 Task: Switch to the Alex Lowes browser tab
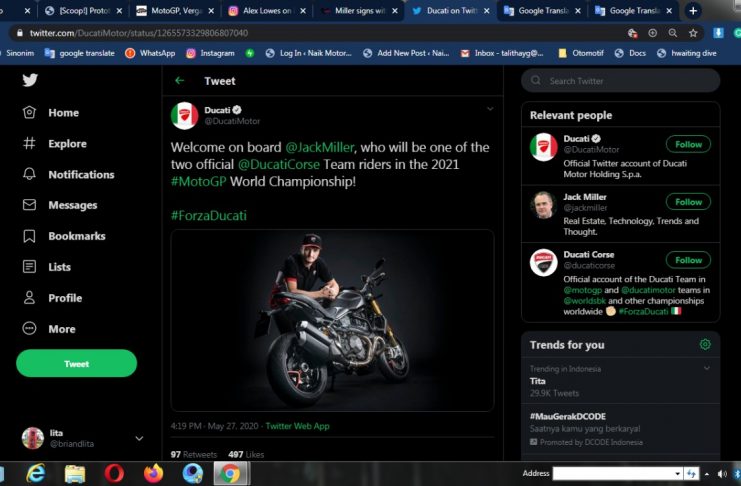coord(265,10)
